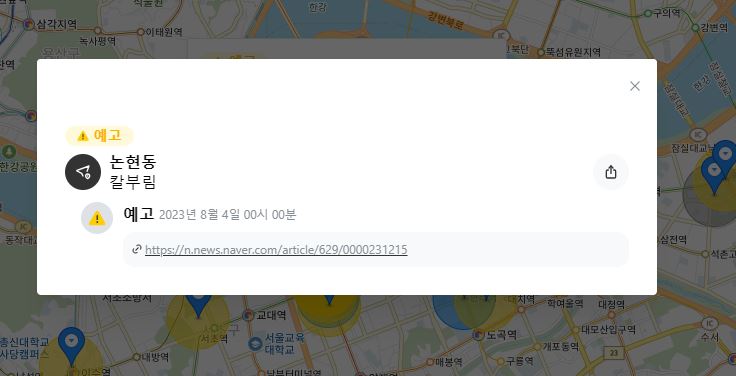Click 뚝섬유원지역 station label on map
Viewport: 736px width, 376px height.
pyautogui.click(x=573, y=52)
